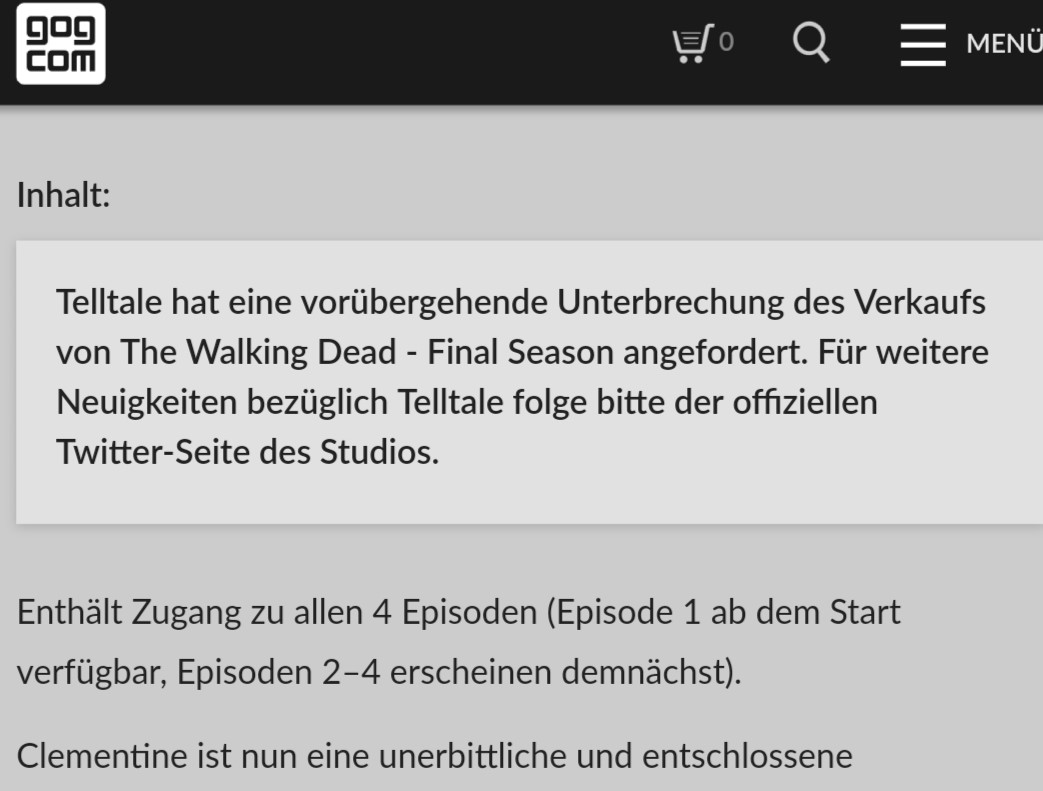Image resolution: width=1043 pixels, height=791 pixels.
Task: Click the Episode 1 ab dem Start text
Action: coord(728,612)
